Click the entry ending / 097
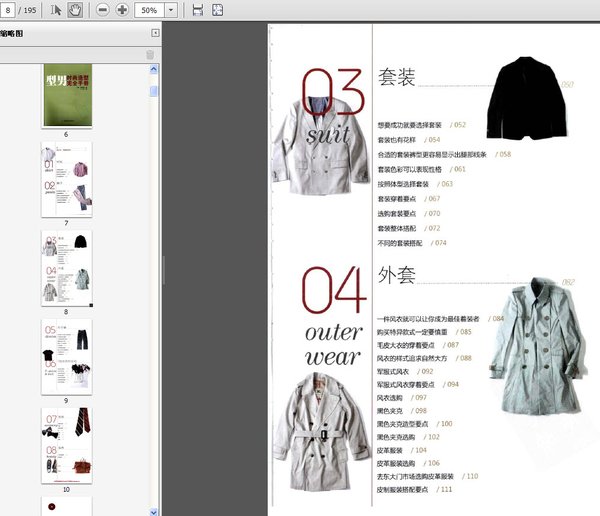 pyautogui.click(x=402, y=398)
